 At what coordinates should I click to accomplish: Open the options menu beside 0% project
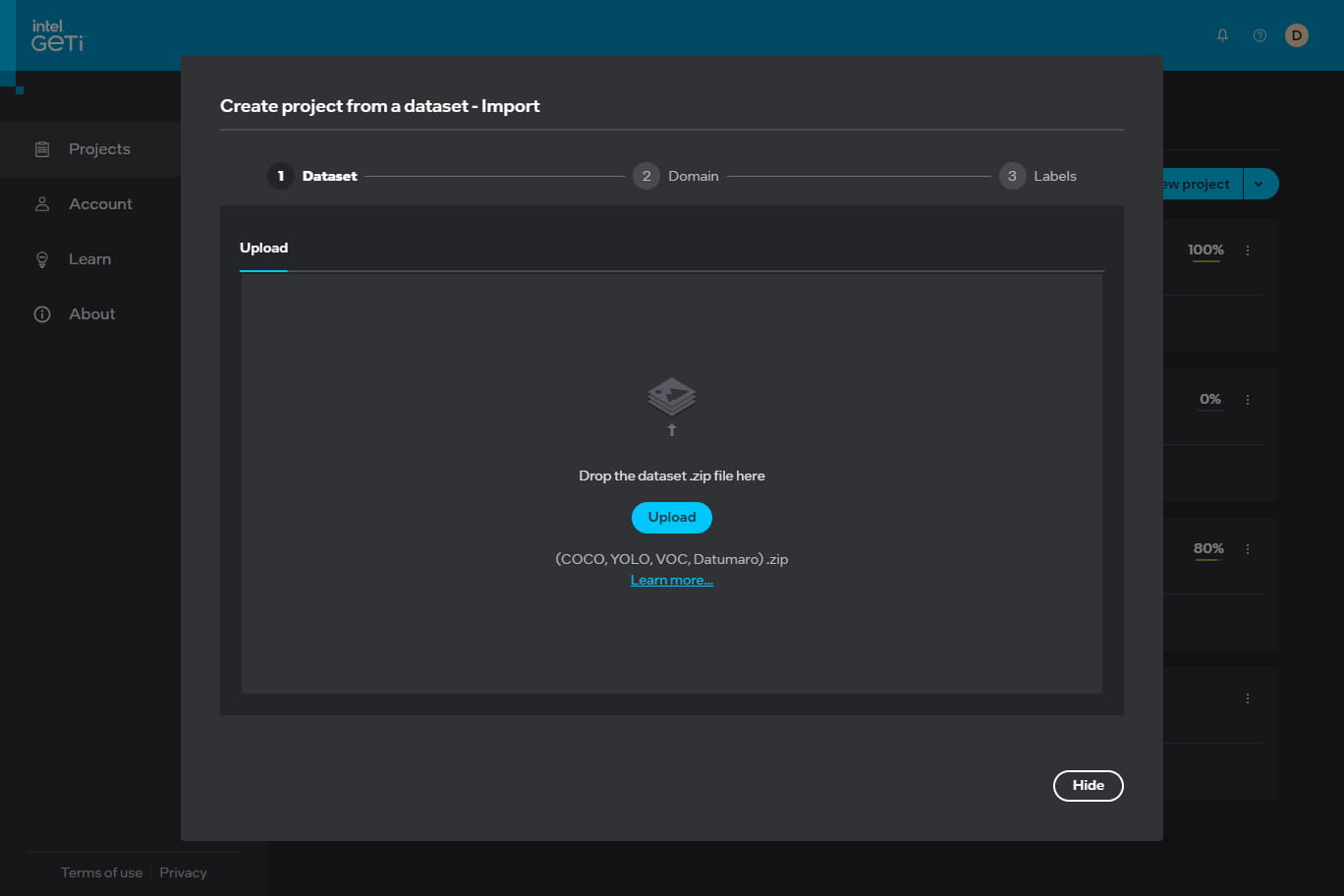[1248, 400]
